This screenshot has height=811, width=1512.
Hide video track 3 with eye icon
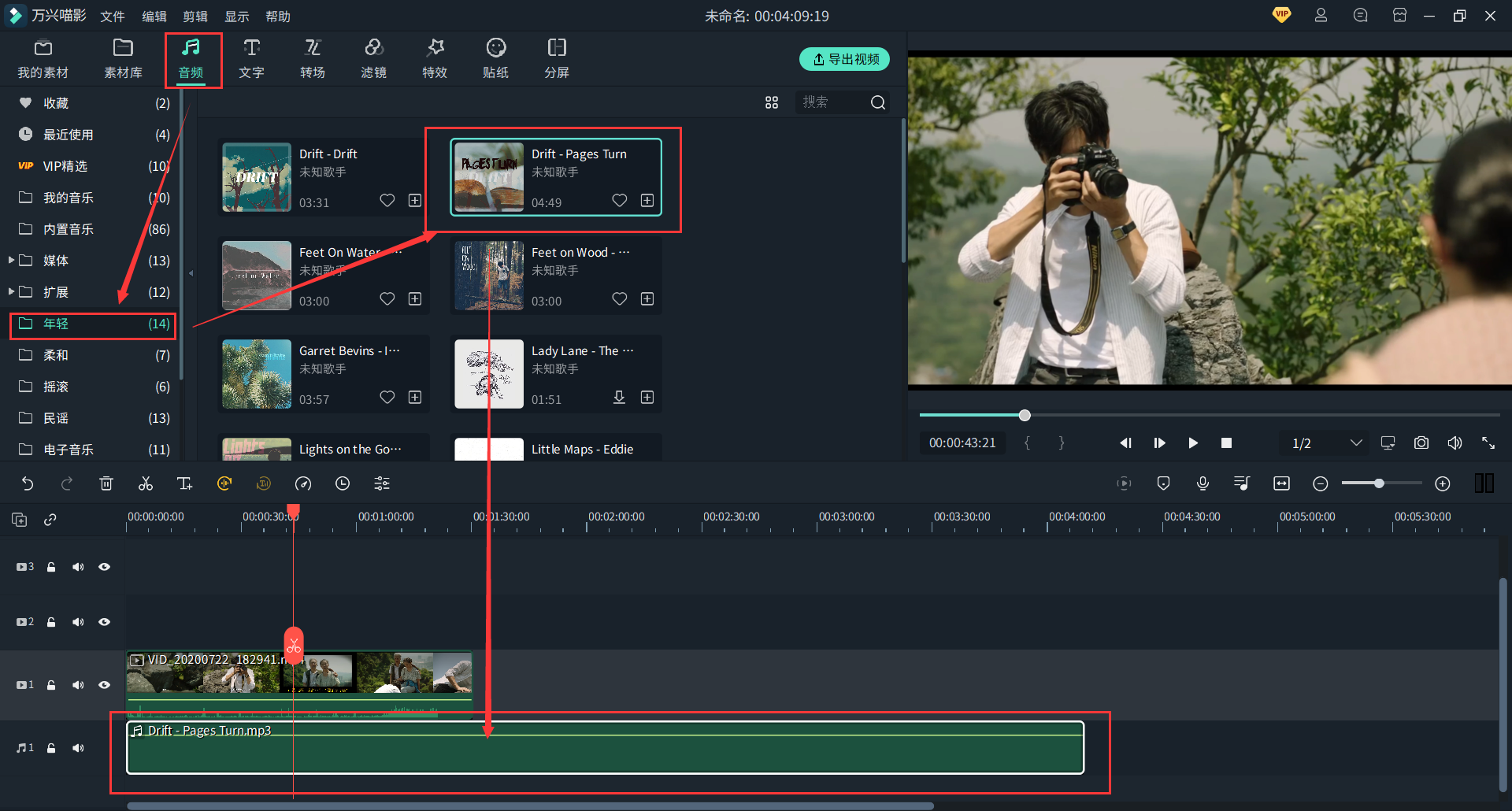tap(104, 567)
